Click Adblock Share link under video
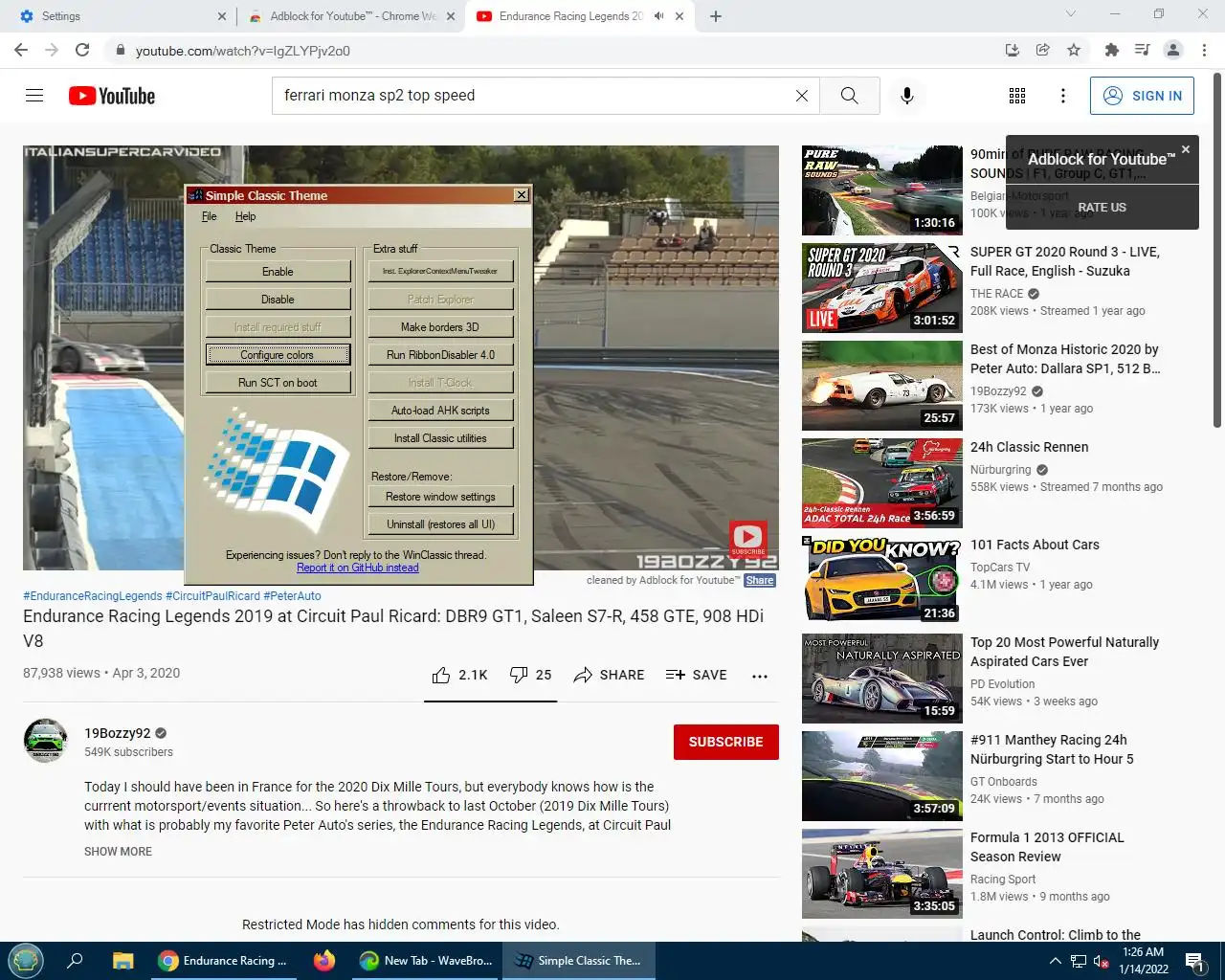The width and height of the screenshot is (1225, 980). 760,580
